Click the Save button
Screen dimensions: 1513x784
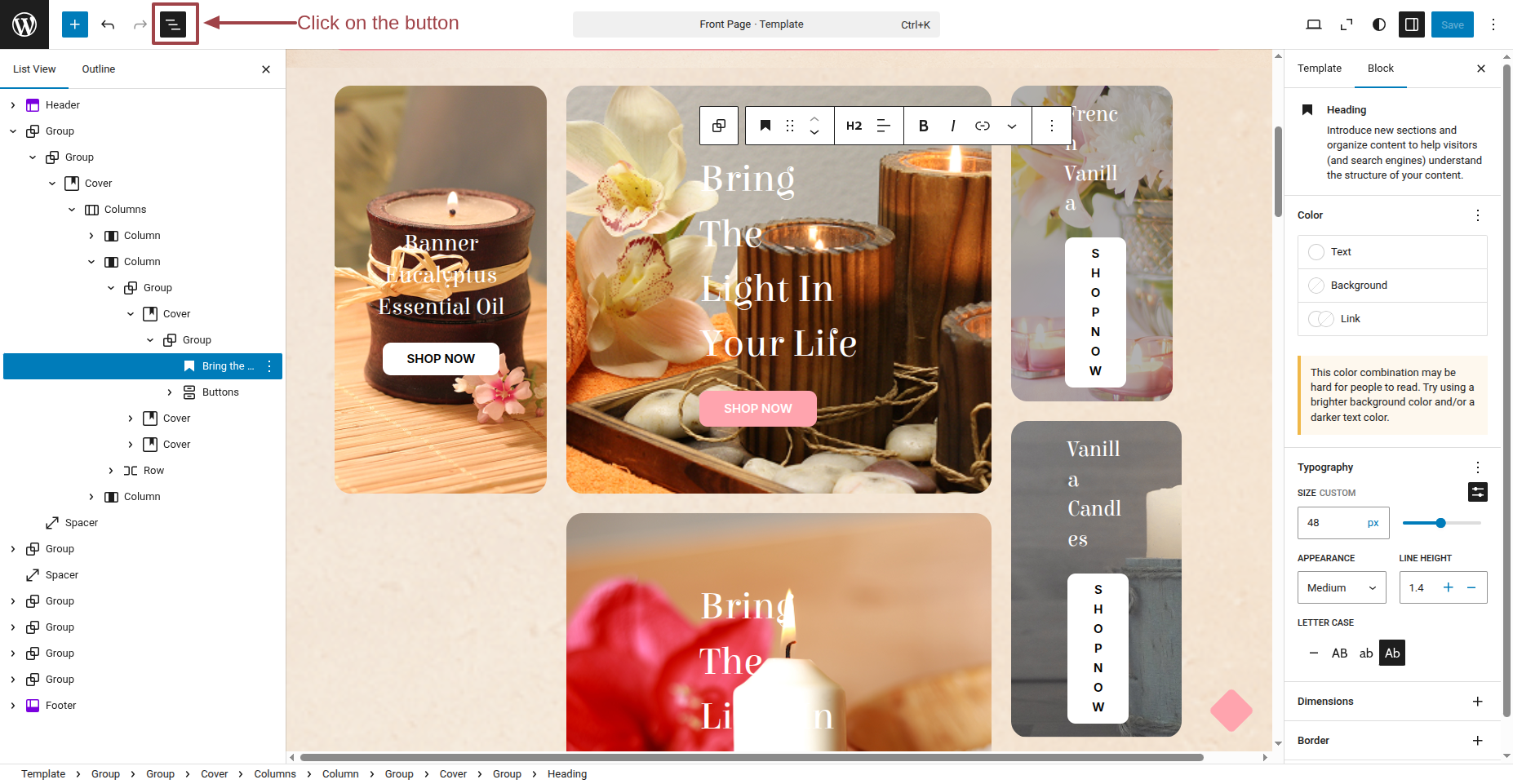pyautogui.click(x=1452, y=24)
